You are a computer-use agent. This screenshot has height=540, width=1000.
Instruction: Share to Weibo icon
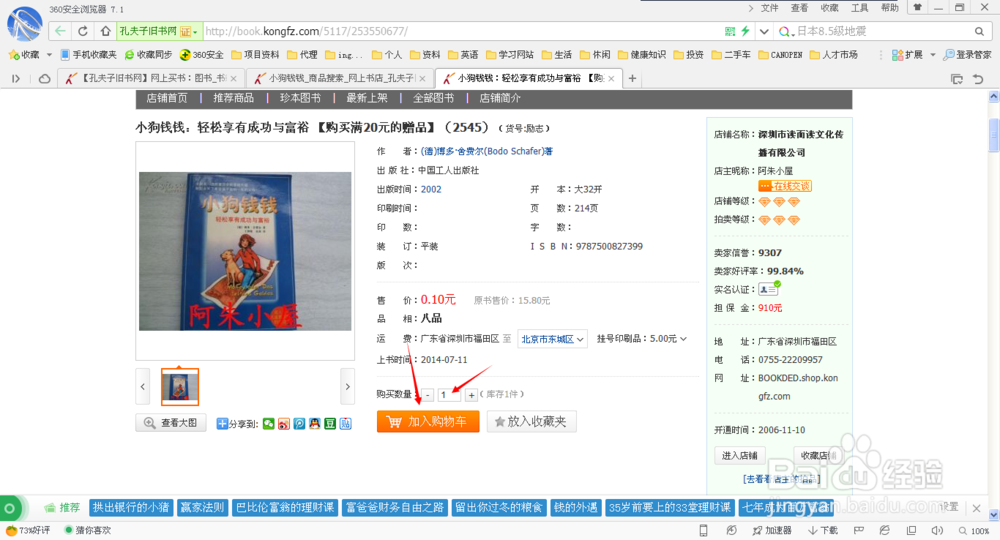click(284, 423)
